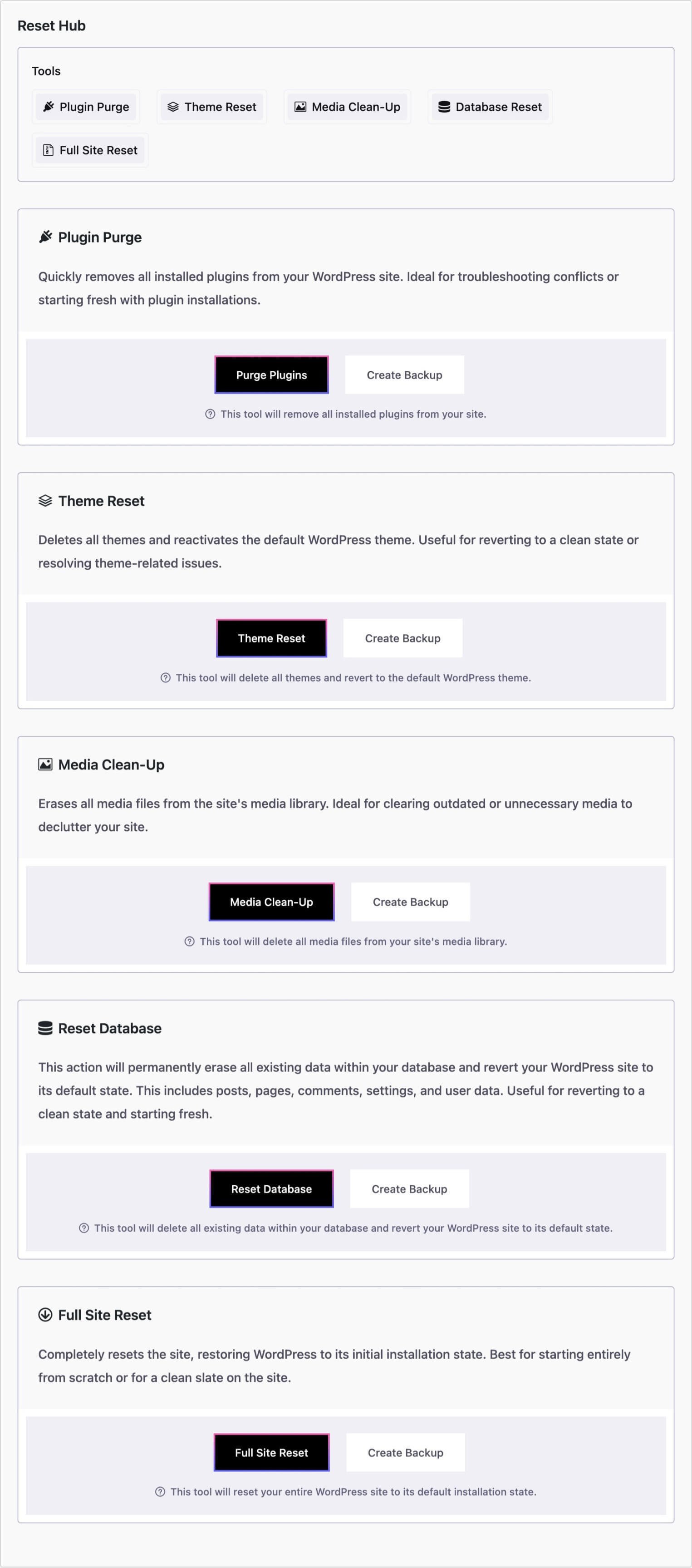Screen dimensions: 692x1568
Task: Click help icon next to media deletion note
Action: coord(189,941)
